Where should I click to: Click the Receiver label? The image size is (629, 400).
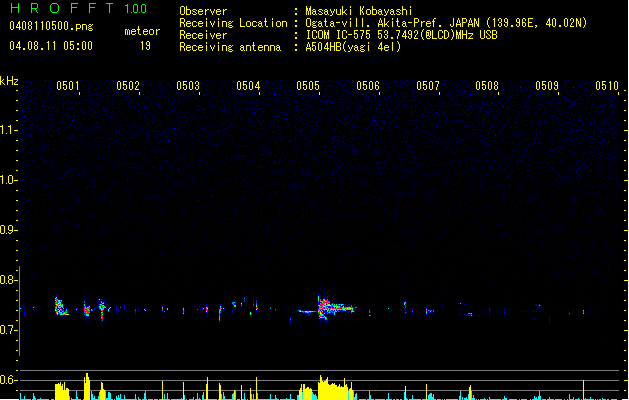(203, 35)
